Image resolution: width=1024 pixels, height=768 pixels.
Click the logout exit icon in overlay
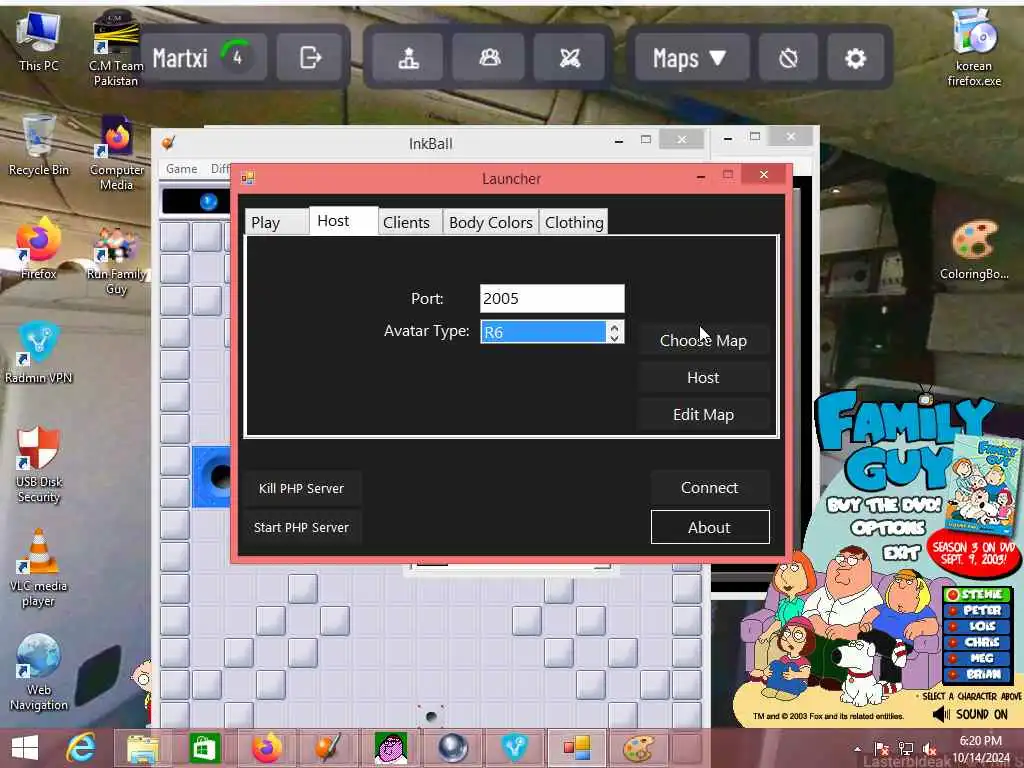tap(311, 58)
